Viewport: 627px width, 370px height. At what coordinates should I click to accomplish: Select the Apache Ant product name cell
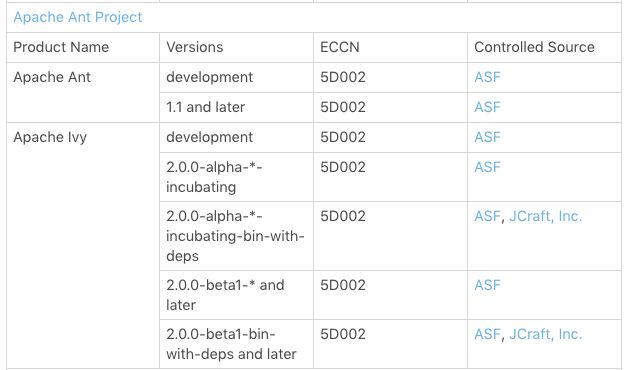[83, 92]
